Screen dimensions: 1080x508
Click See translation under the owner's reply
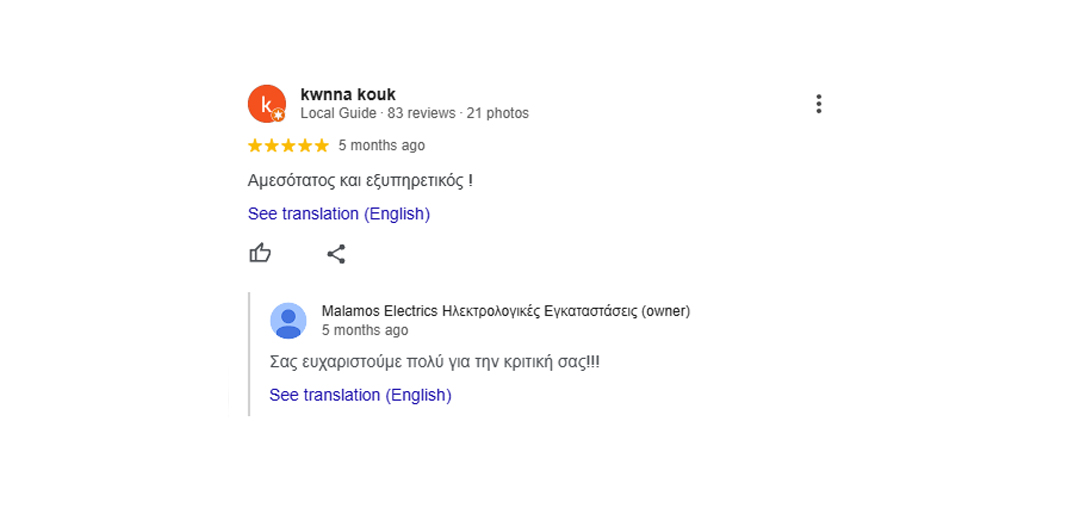point(360,395)
